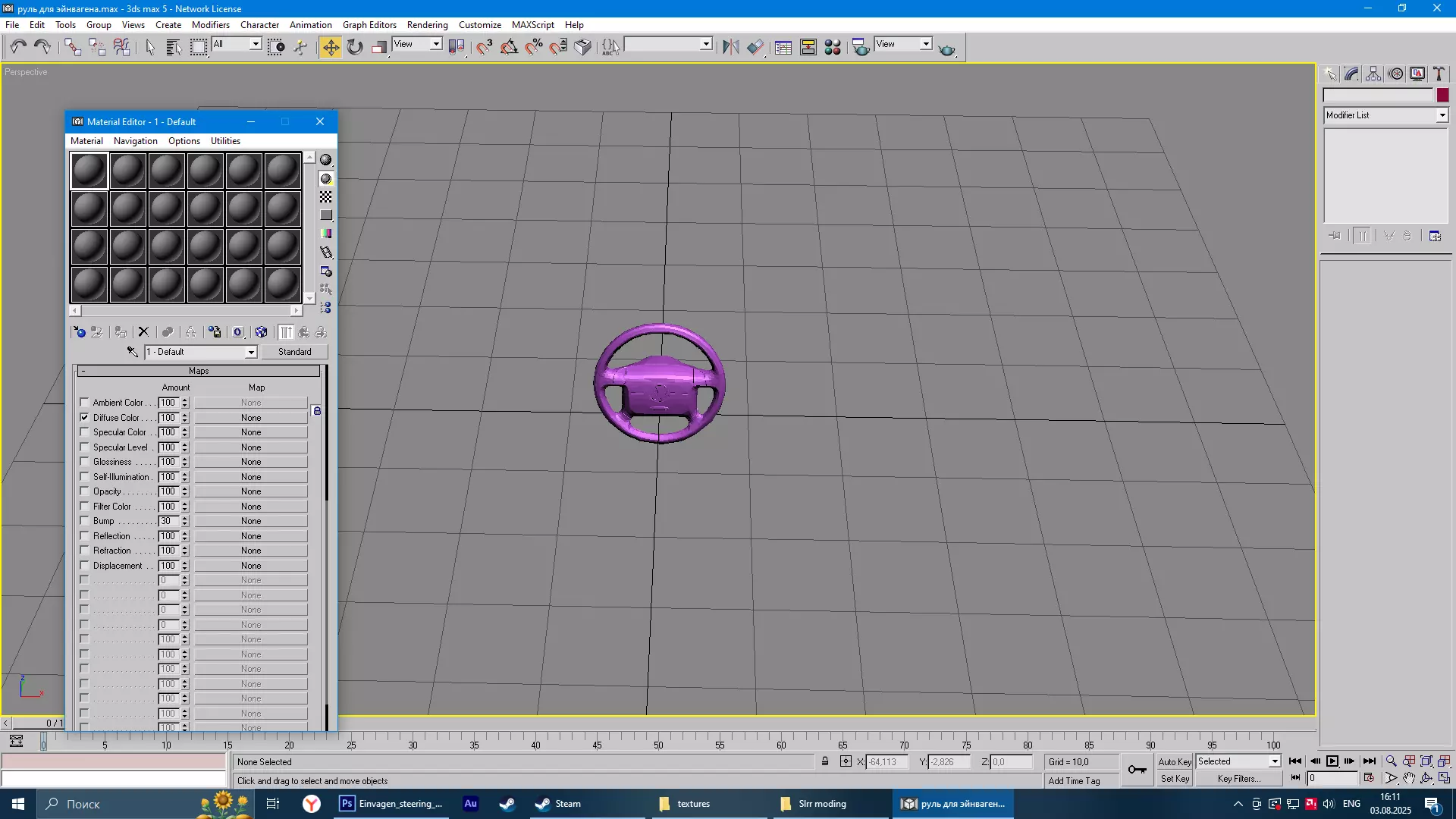Open the Material Editor Utilities menu
The height and width of the screenshot is (819, 1456).
(225, 141)
